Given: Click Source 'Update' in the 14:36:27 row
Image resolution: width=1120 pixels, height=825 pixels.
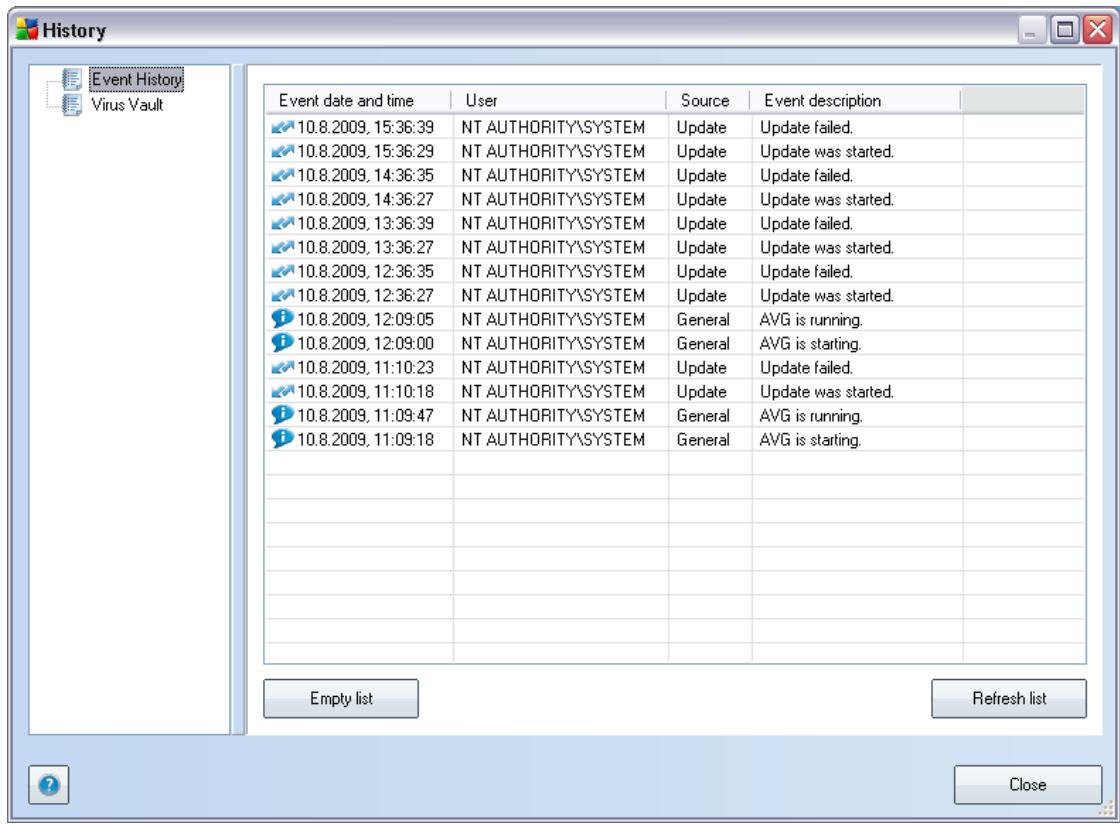Looking at the screenshot, I should (701, 199).
